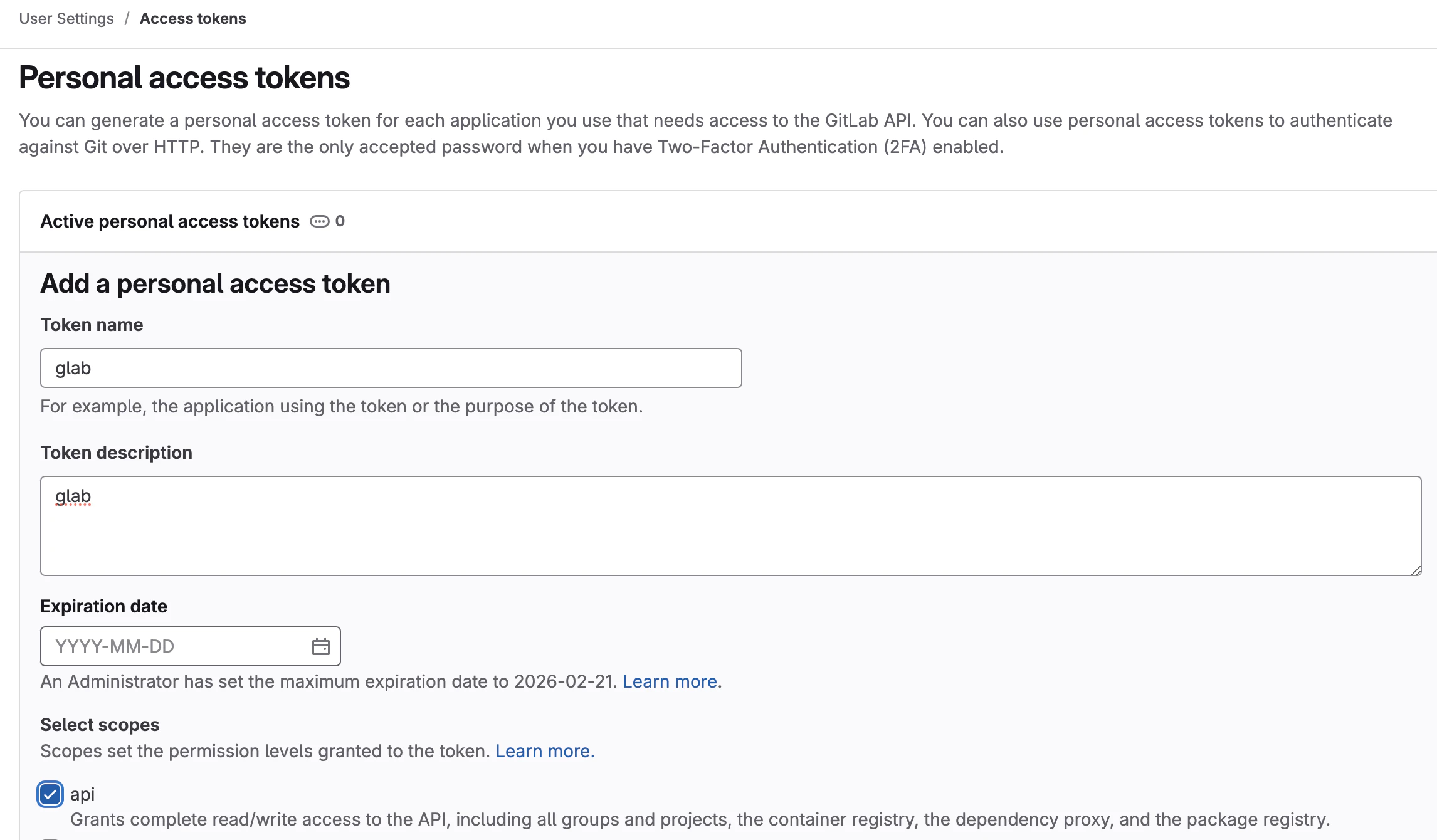Click the active tokens count badge showing 0
1437x840 pixels.
coord(340,221)
